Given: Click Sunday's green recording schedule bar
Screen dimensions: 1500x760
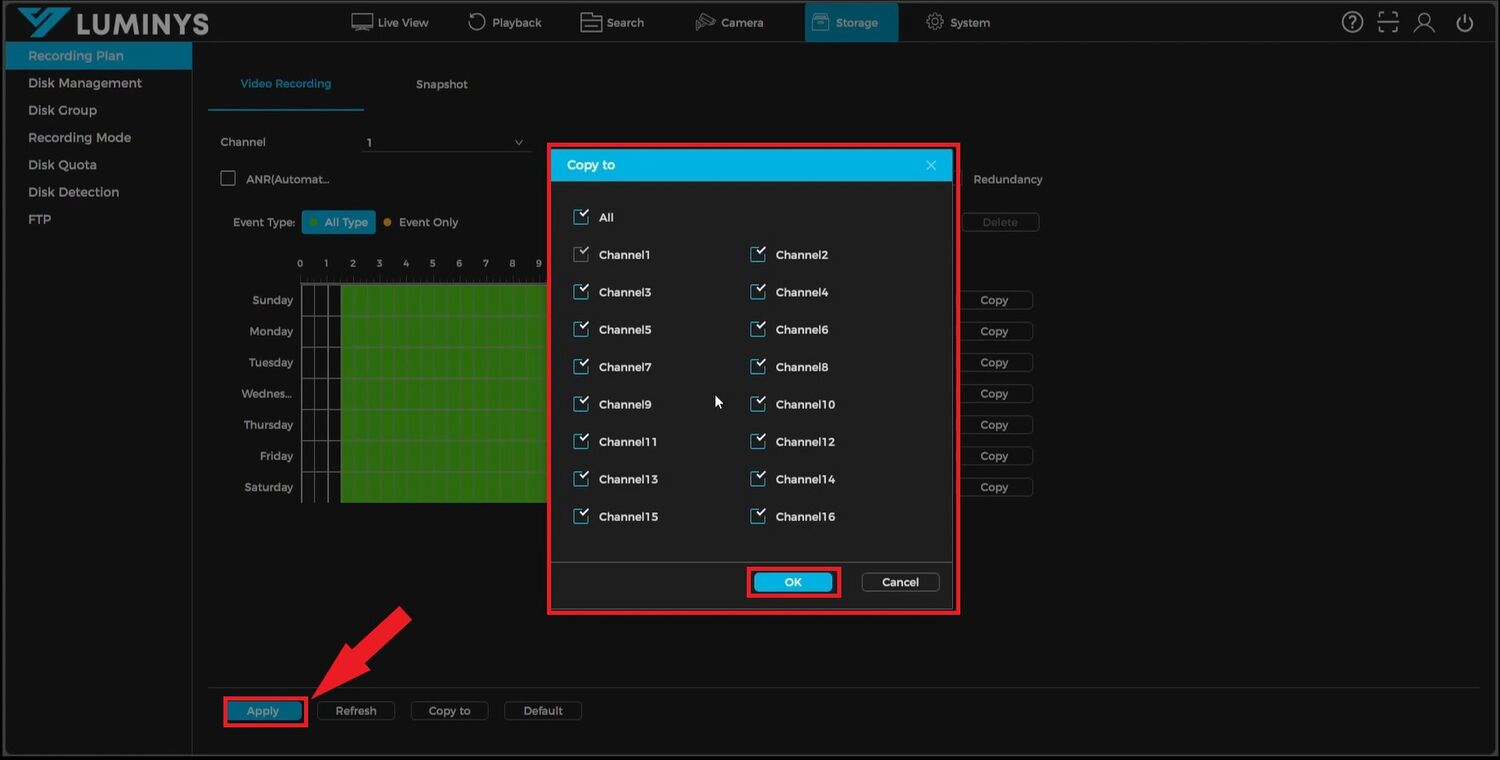Looking at the screenshot, I should coord(443,300).
